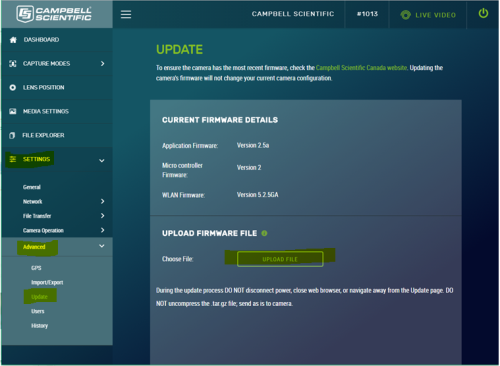Click the File Explorer icon
This screenshot has height=366, width=500.
(x=12, y=135)
